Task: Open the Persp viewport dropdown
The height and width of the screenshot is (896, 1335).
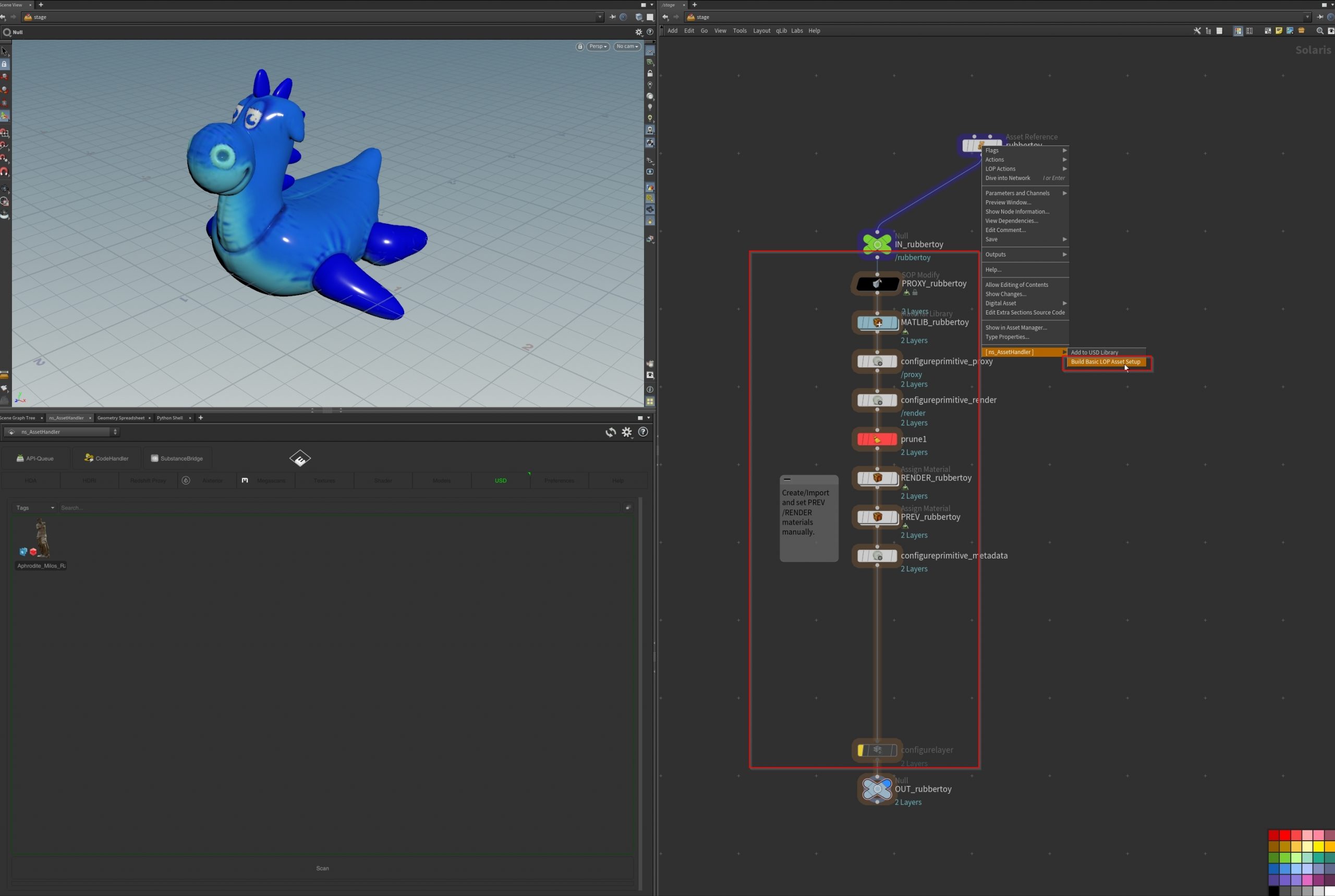Action: pos(598,46)
